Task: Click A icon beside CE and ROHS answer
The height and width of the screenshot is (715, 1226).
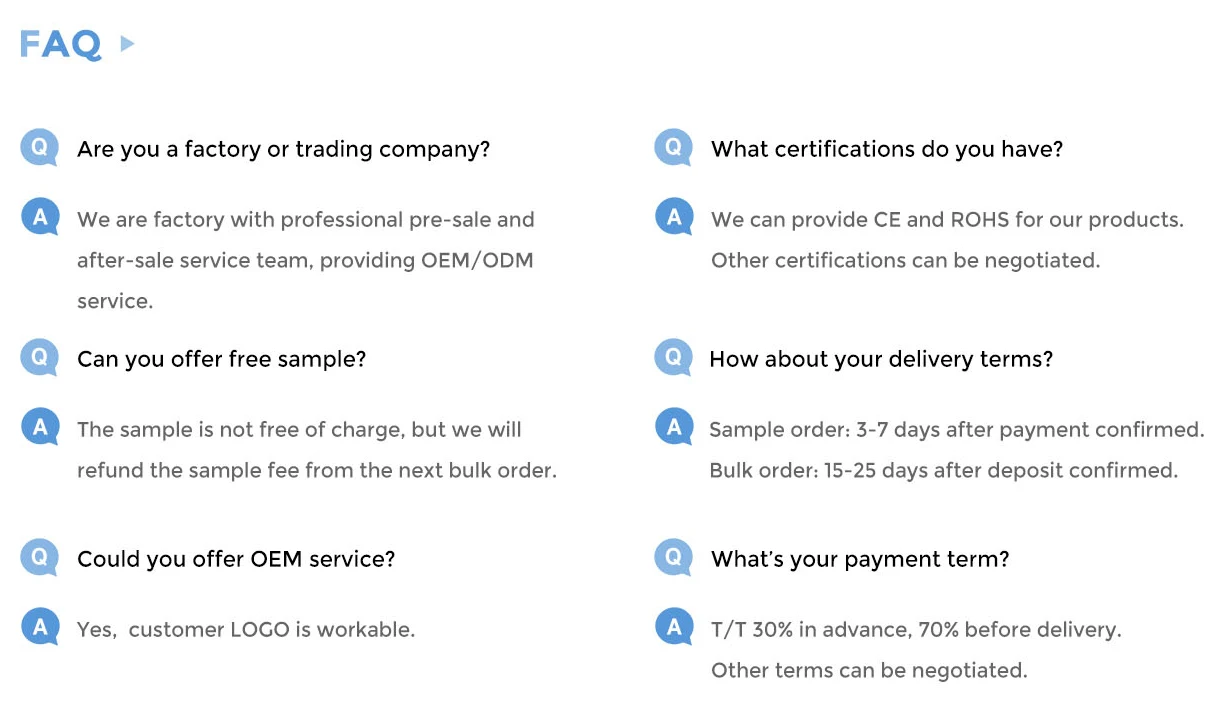Action: pyautogui.click(x=674, y=218)
